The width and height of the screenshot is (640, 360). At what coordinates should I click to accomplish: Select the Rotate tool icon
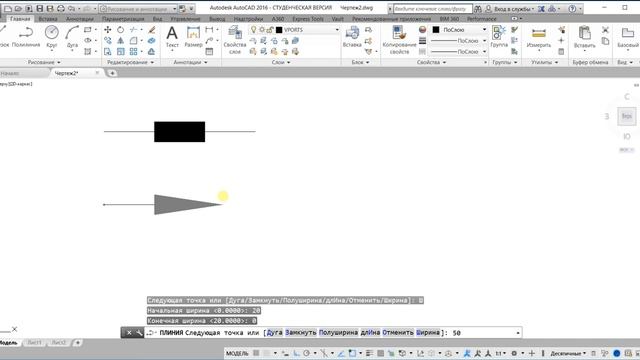click(x=120, y=30)
